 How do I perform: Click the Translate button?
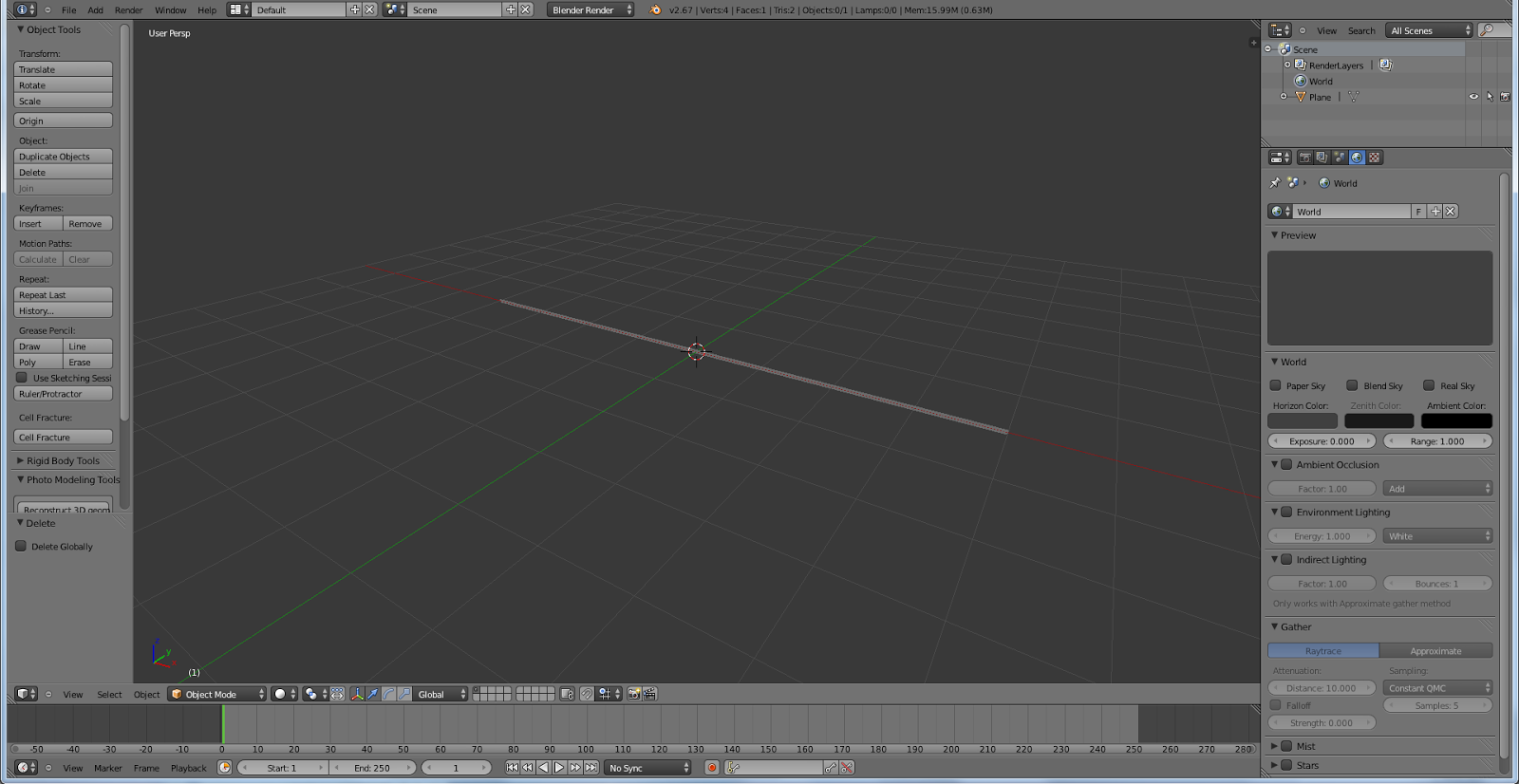pyautogui.click(x=64, y=69)
